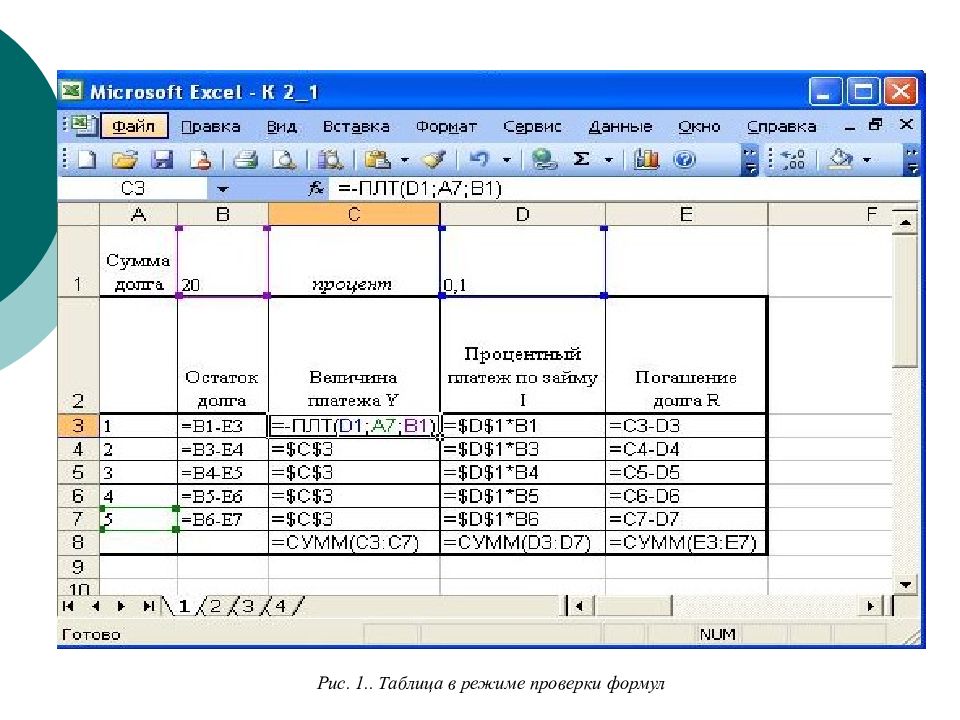Select cell containing =B3-E4
The width and height of the screenshot is (960, 720).
tap(223, 449)
